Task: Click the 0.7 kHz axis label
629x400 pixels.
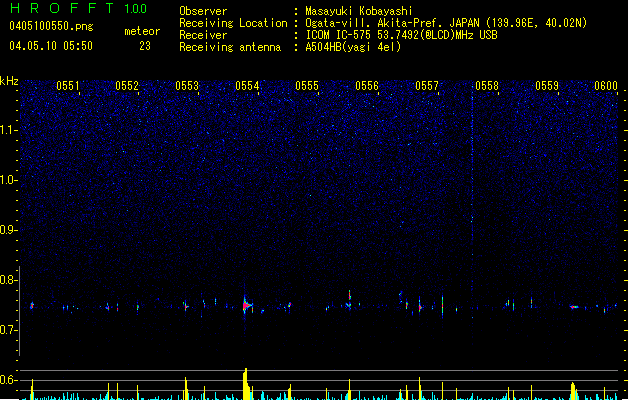Action: pos(9,330)
